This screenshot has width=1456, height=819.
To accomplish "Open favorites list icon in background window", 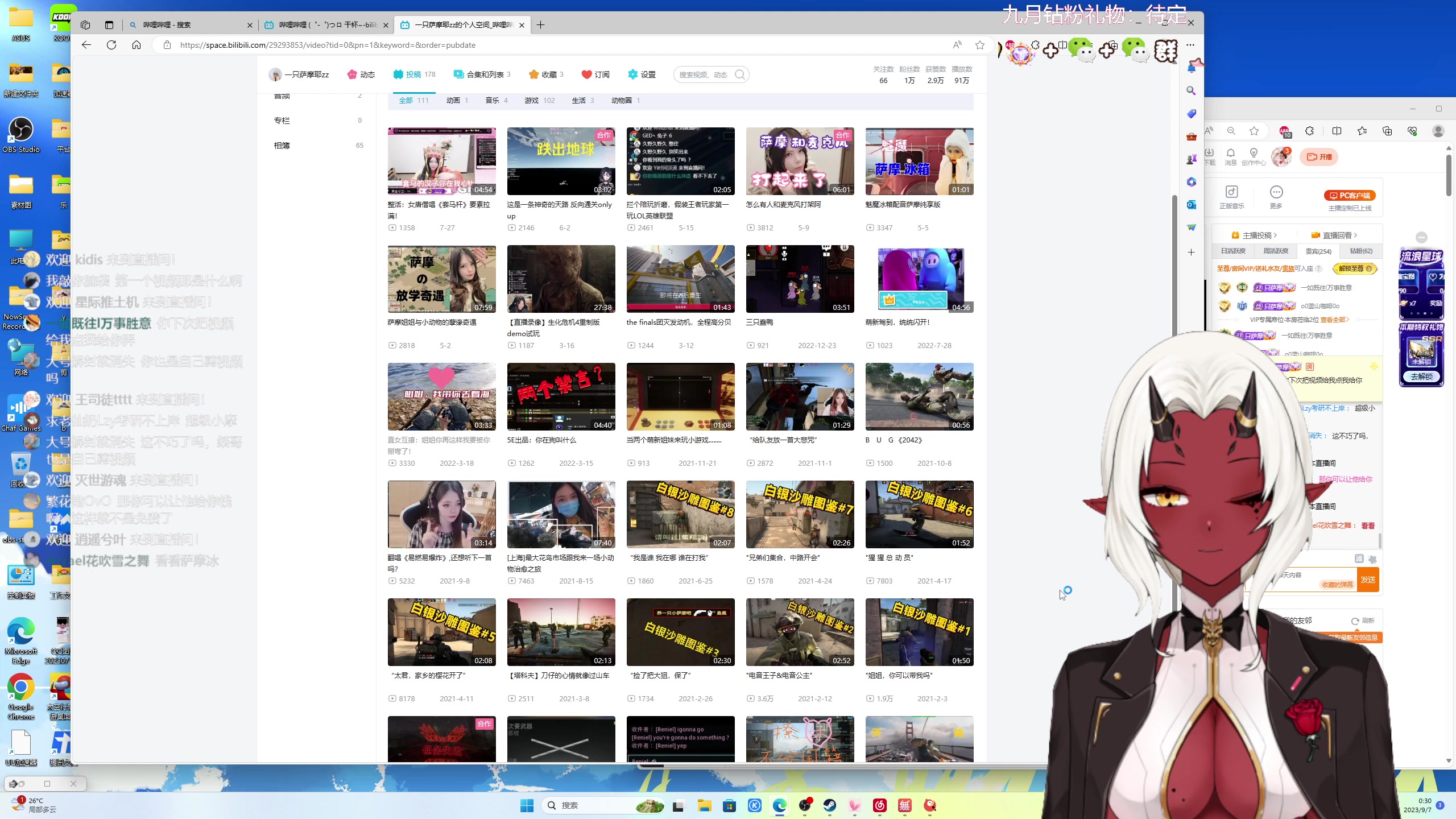I will coord(1362,131).
